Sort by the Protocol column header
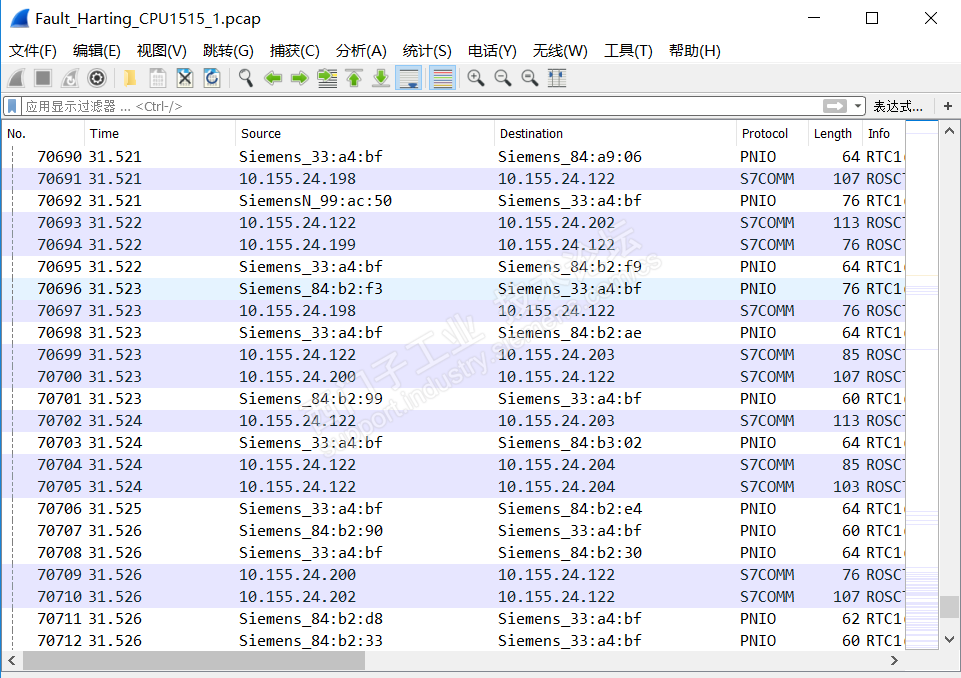This screenshot has height=678, width=961. pyautogui.click(x=764, y=133)
